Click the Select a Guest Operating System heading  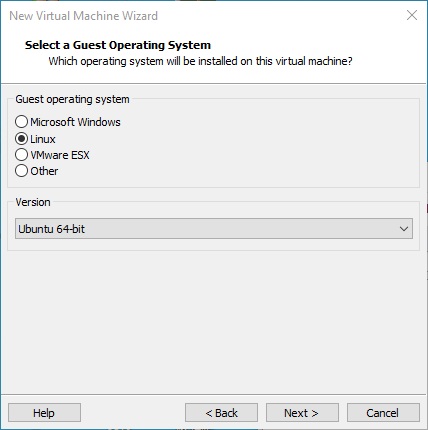tap(118, 45)
